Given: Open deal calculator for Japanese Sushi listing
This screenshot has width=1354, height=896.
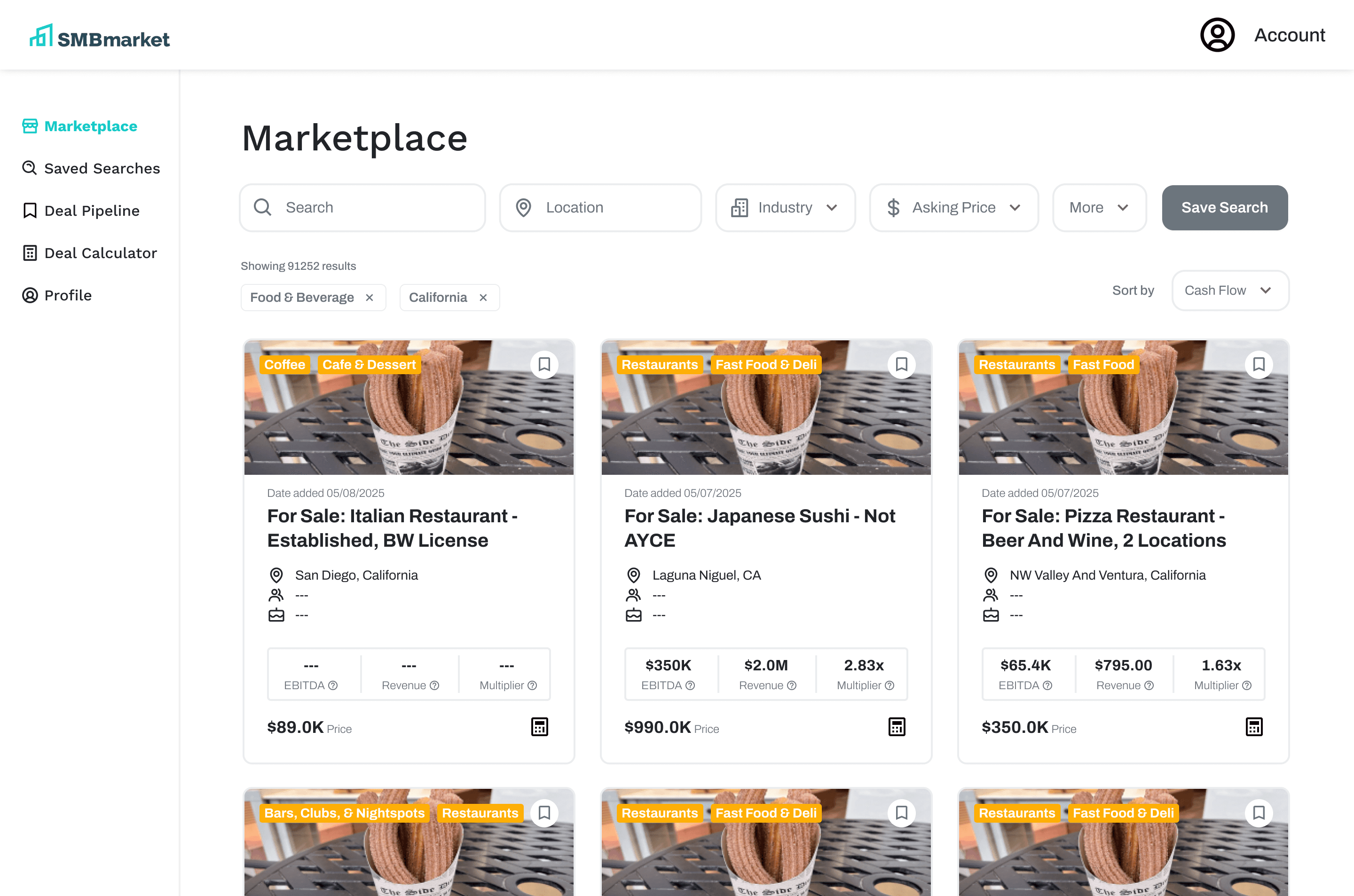Looking at the screenshot, I should (x=897, y=727).
